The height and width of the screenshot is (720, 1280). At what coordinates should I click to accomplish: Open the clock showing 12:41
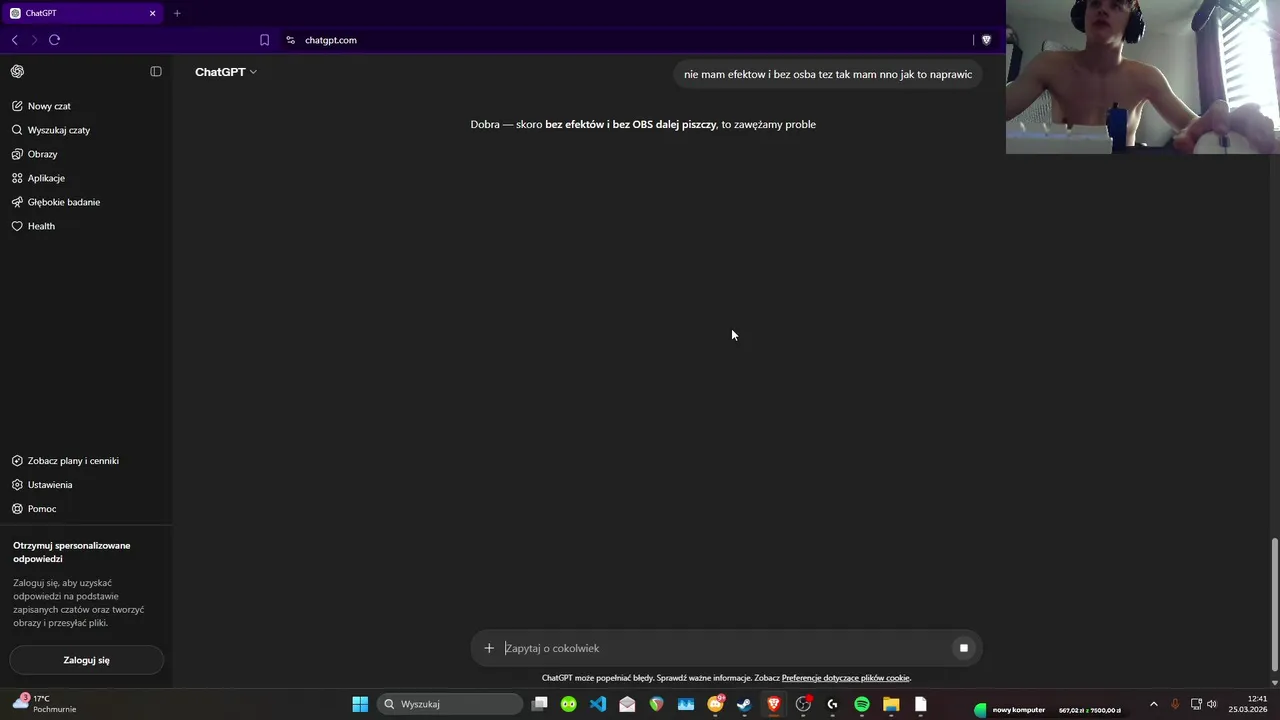(x=1248, y=704)
